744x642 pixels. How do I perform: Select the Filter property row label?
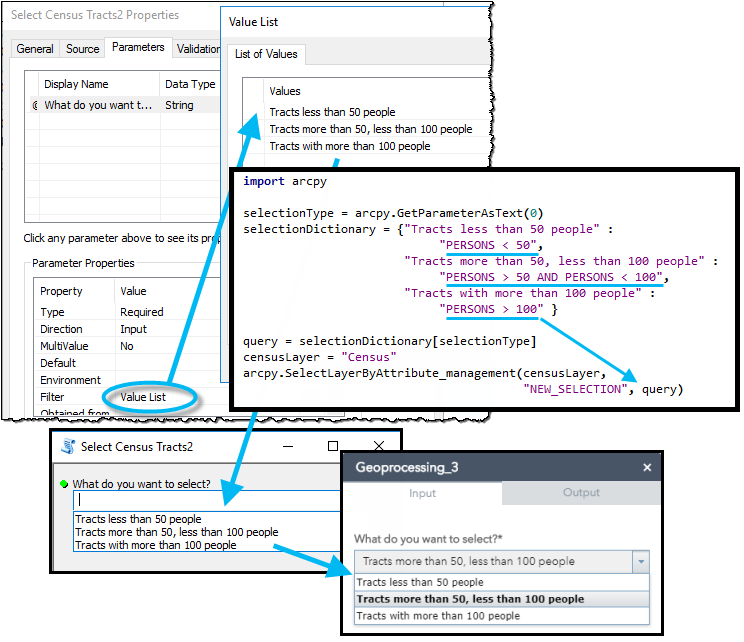tap(52, 397)
